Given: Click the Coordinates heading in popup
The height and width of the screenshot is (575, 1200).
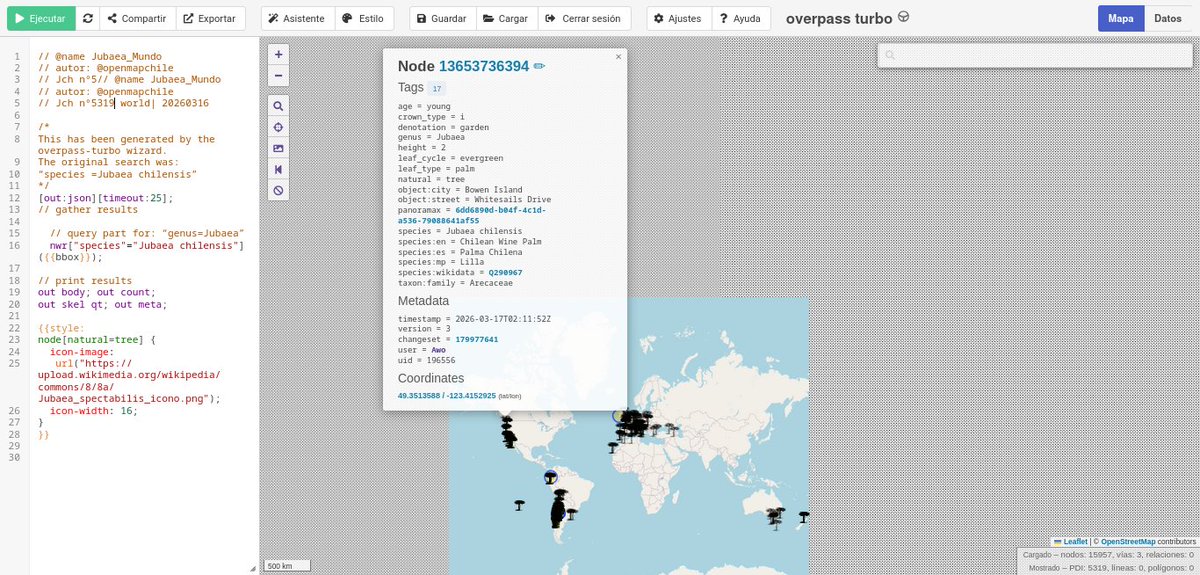Looking at the screenshot, I should coord(431,378).
